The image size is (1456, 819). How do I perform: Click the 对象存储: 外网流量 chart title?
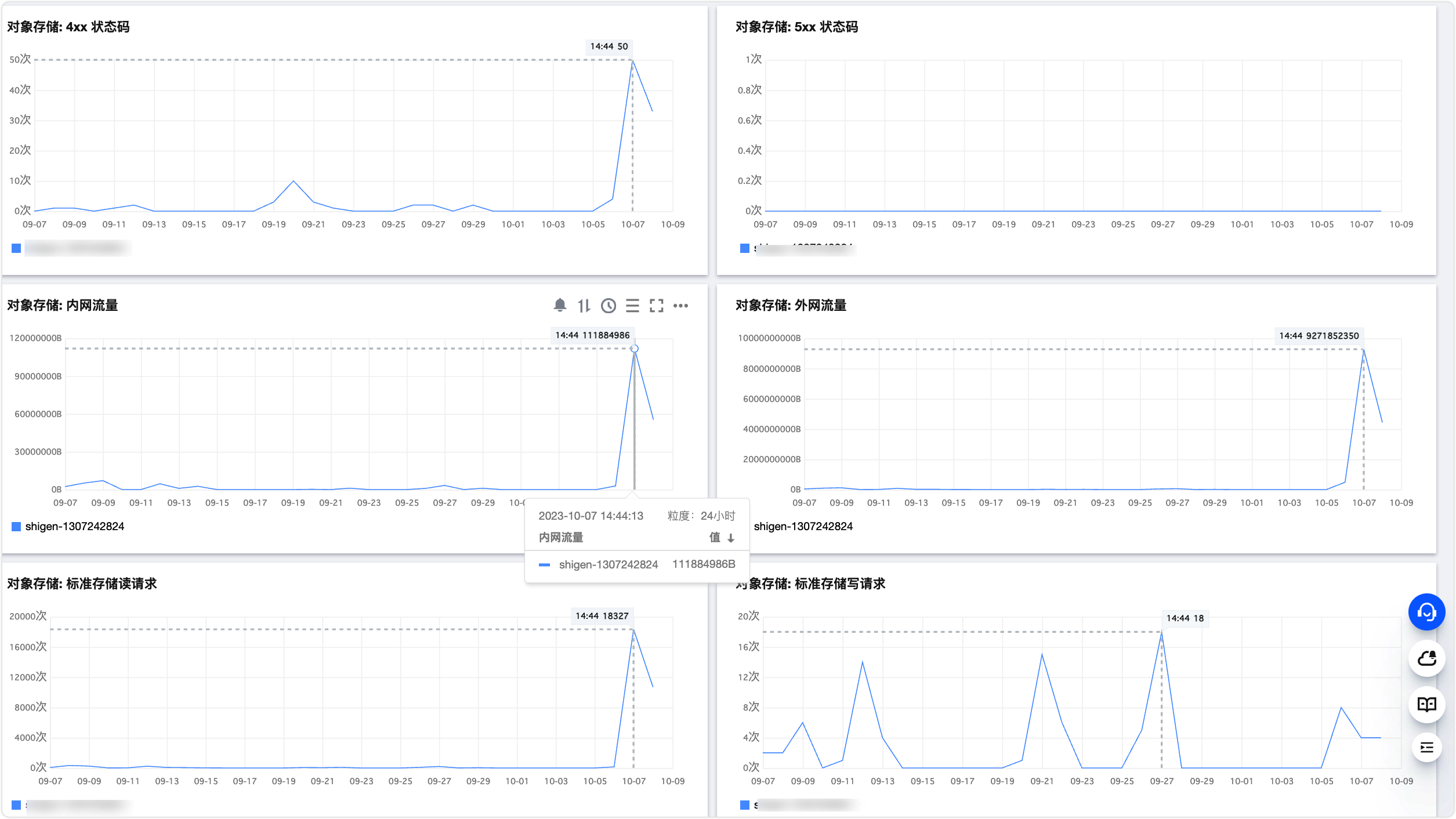pyautogui.click(x=791, y=305)
